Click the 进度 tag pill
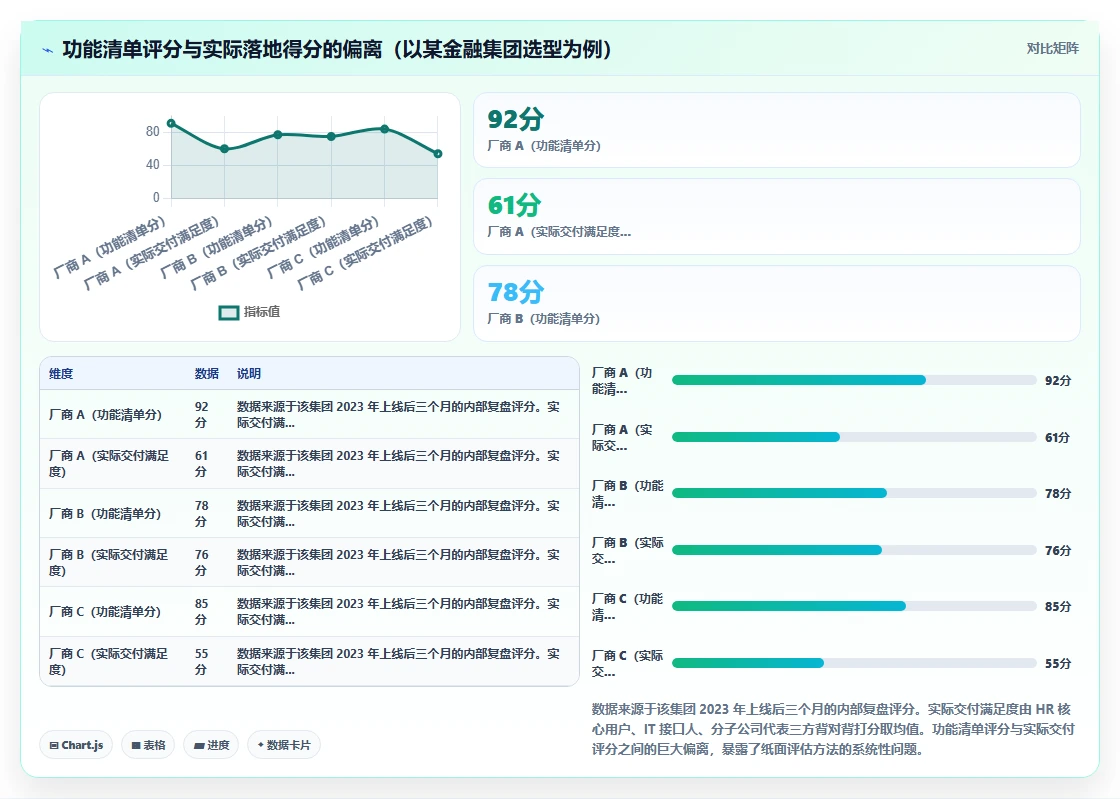The width and height of the screenshot is (1120, 799). pos(211,745)
